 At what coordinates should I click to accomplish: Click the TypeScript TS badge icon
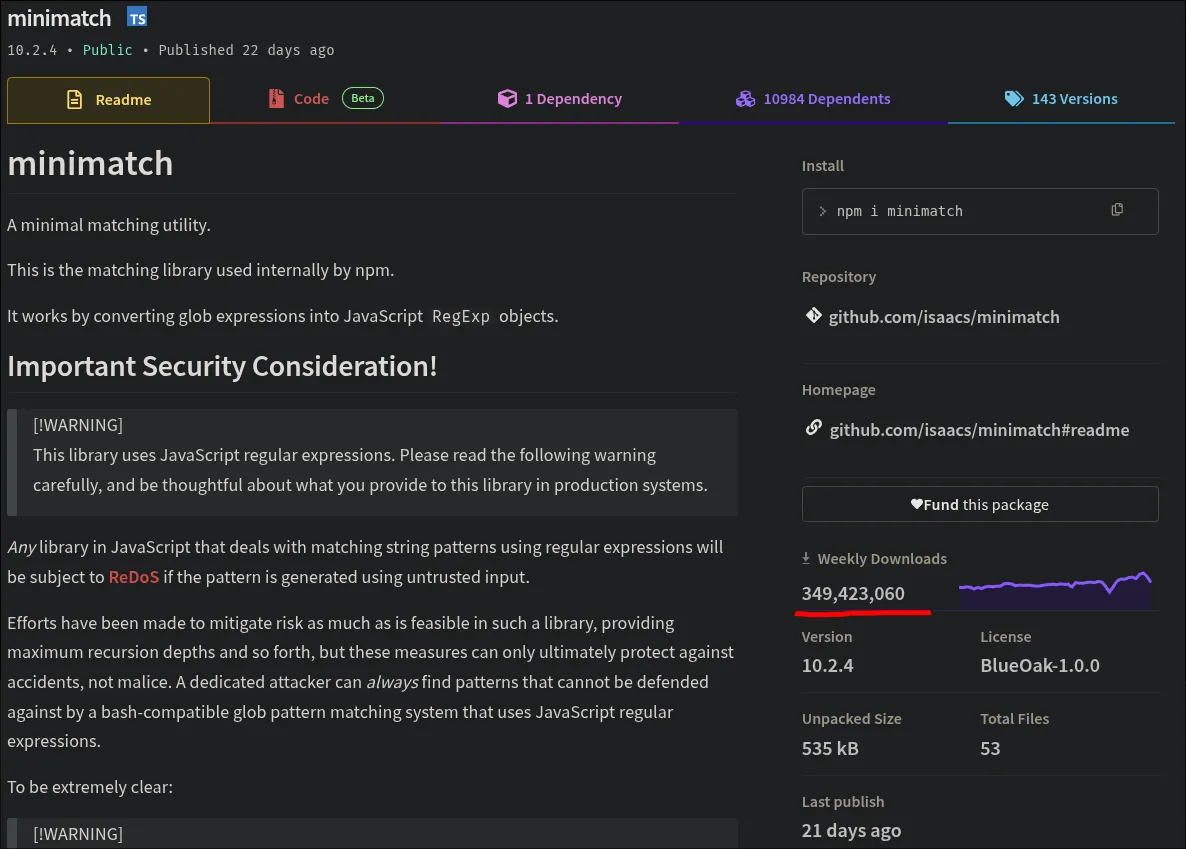coord(136,16)
